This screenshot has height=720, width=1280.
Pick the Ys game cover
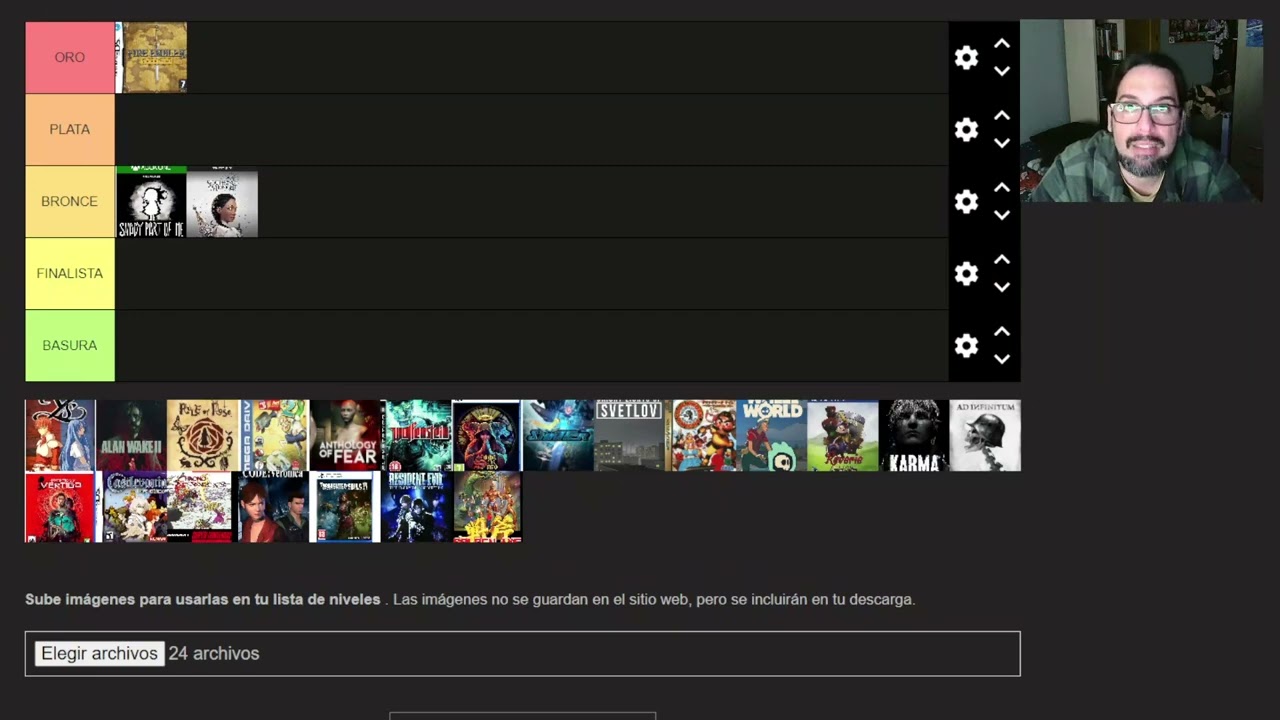point(60,436)
